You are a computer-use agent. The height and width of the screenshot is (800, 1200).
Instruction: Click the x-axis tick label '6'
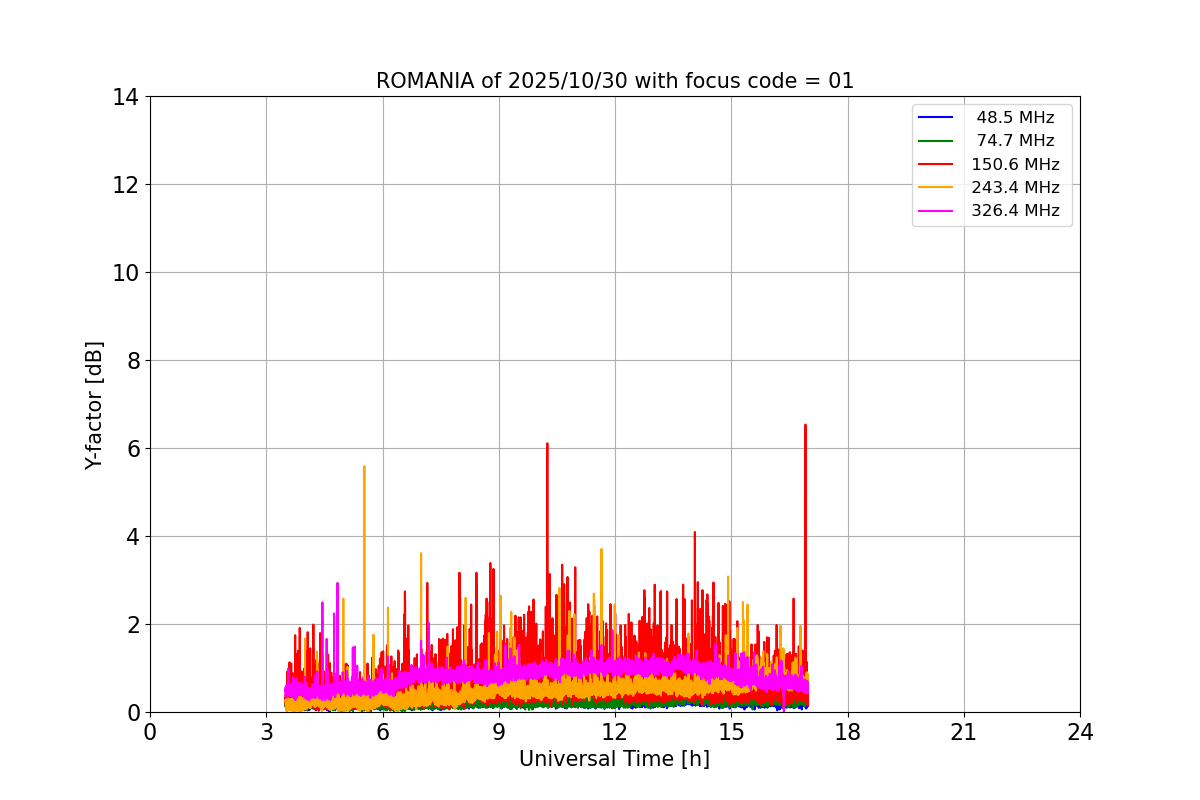(x=382, y=732)
